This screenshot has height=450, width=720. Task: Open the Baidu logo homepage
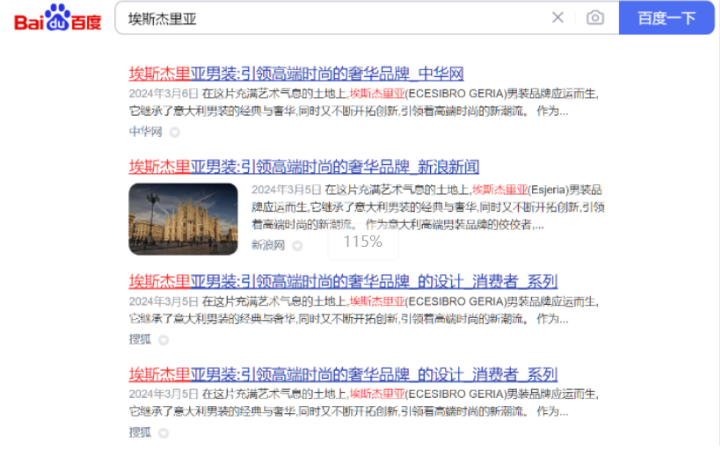pyautogui.click(x=58, y=17)
